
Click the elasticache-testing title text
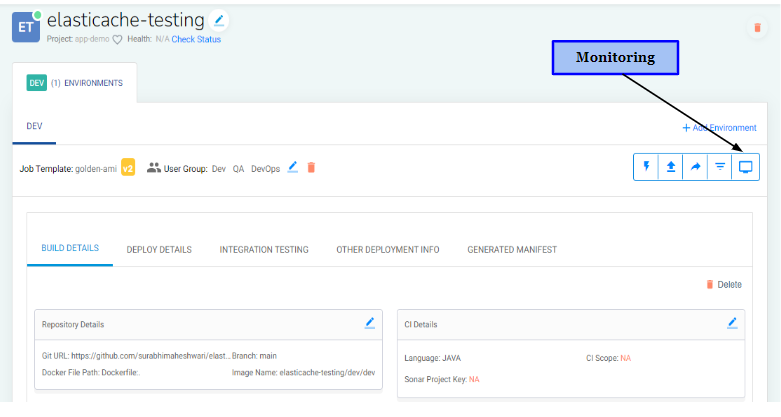point(126,20)
